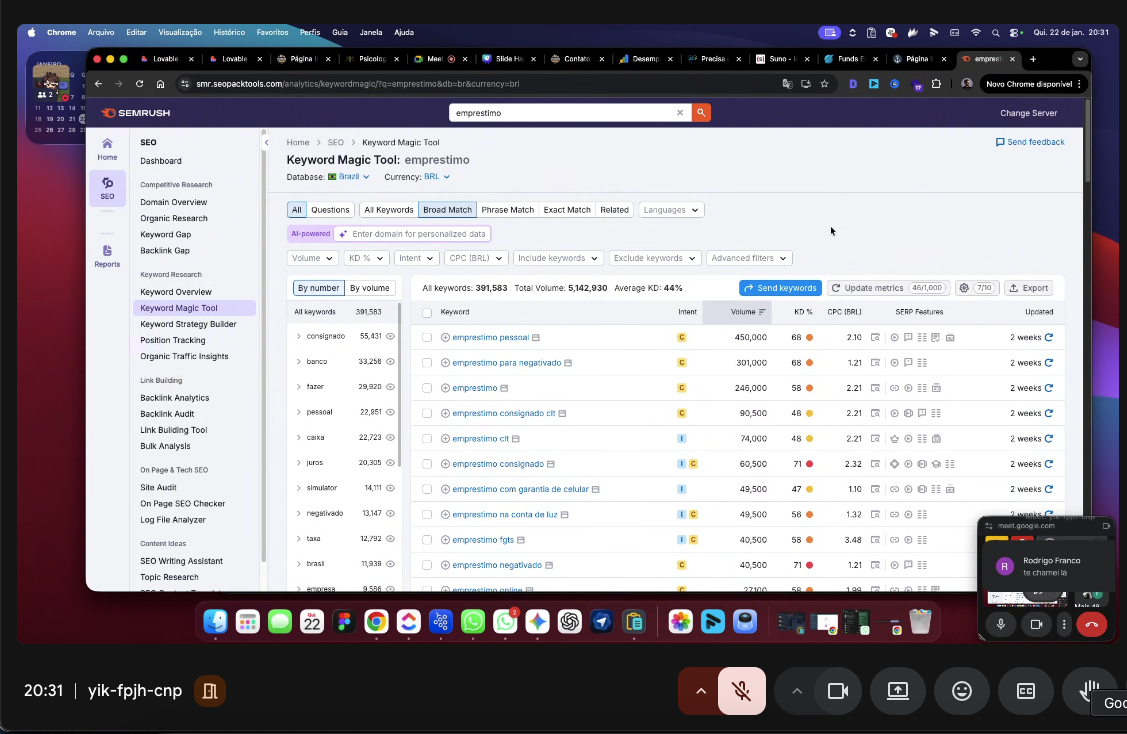Click the orange search button in Semrush
The height and width of the screenshot is (734, 1127).
pos(702,113)
